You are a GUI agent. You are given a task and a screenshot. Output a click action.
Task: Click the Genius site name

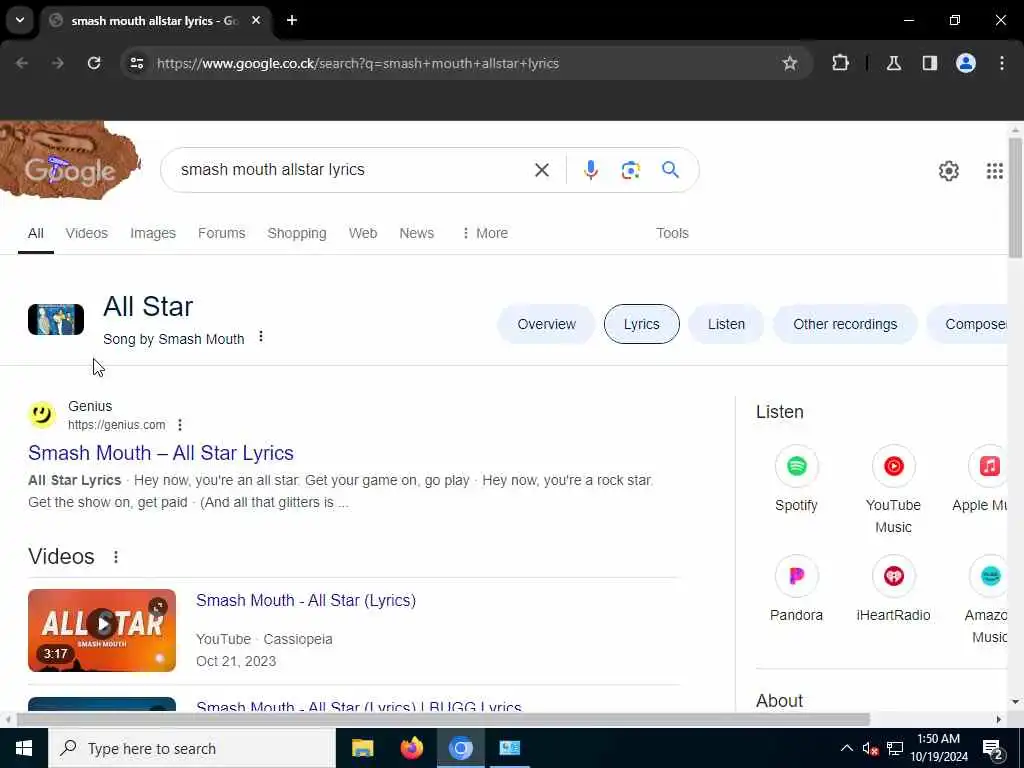90,406
